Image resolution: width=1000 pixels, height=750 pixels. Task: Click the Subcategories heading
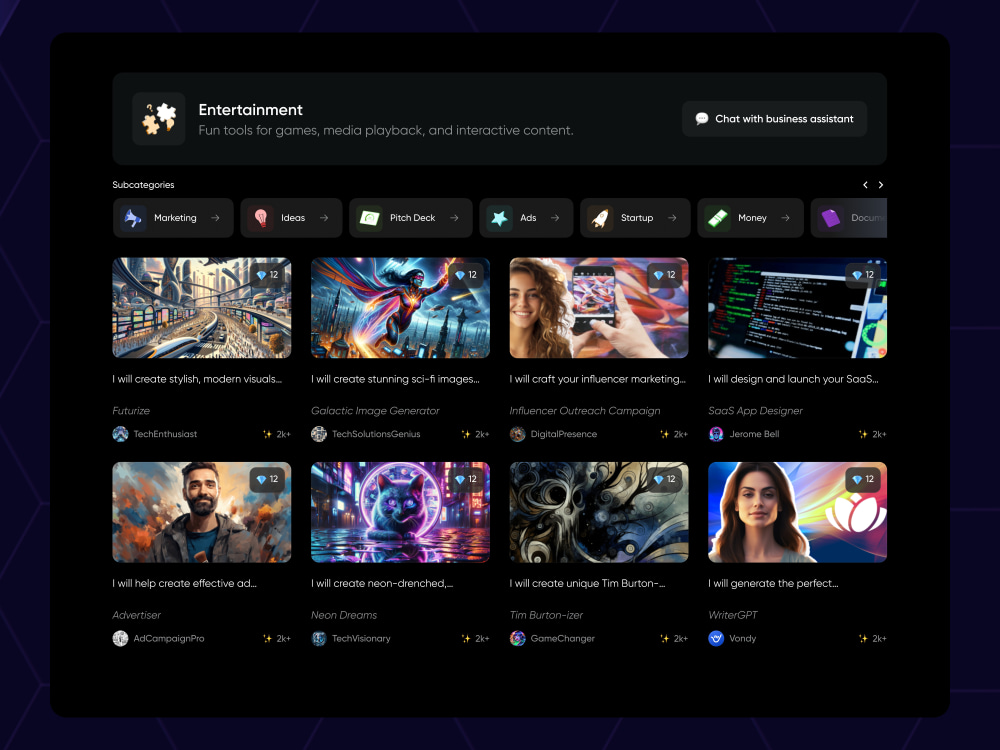point(143,185)
